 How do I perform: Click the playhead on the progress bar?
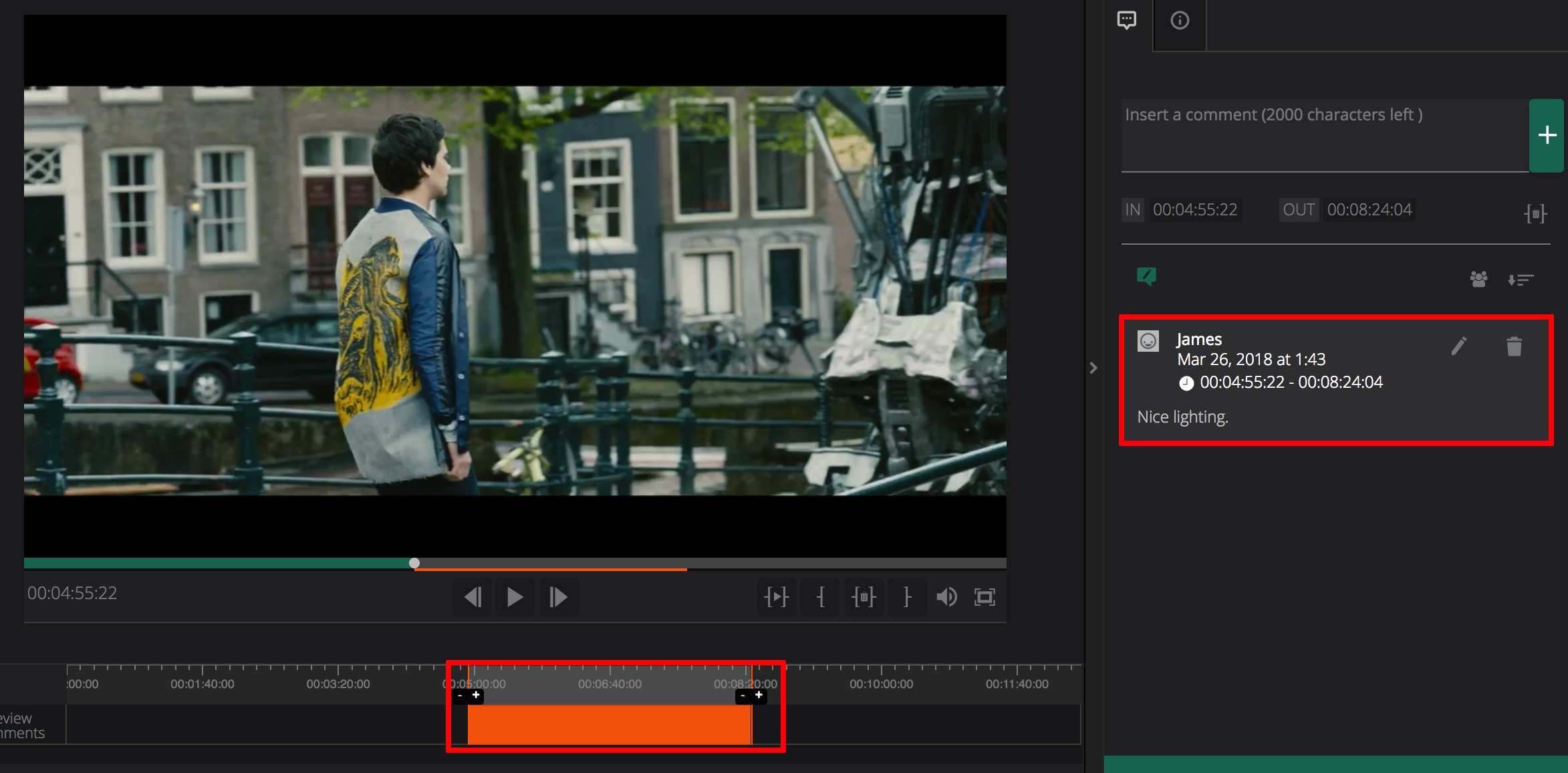414,563
